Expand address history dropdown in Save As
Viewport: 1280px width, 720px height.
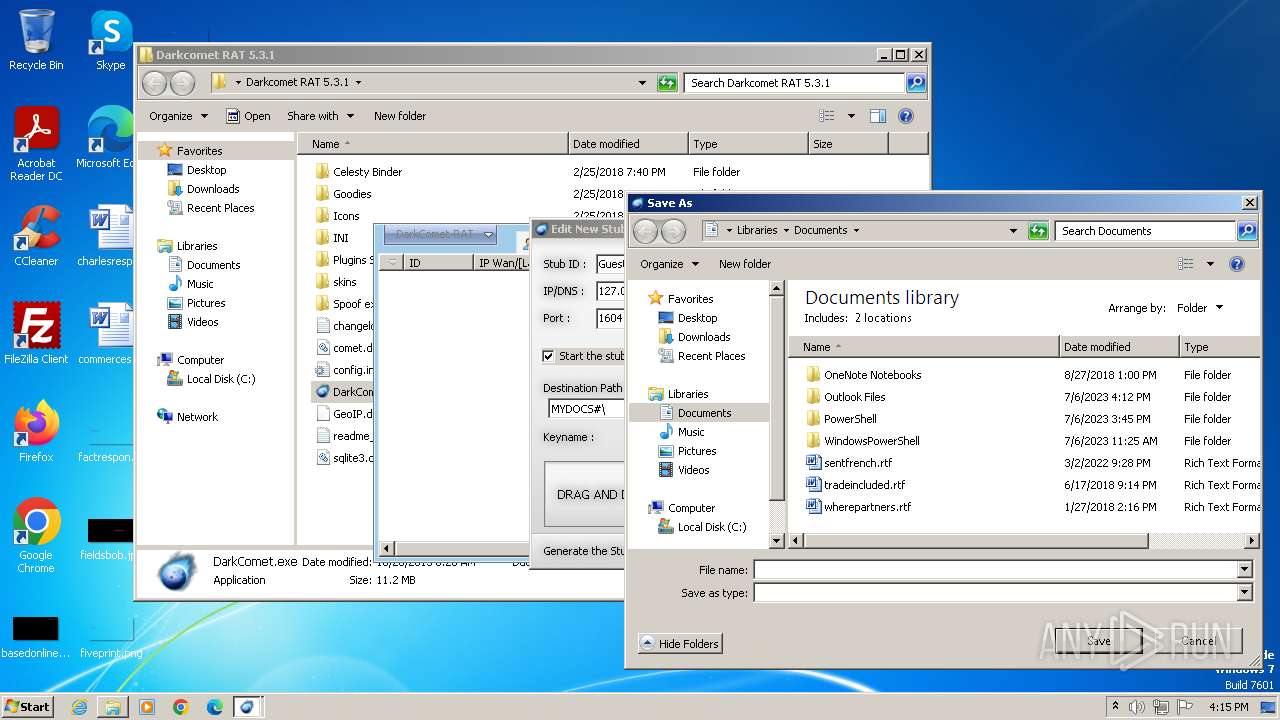click(x=1013, y=231)
